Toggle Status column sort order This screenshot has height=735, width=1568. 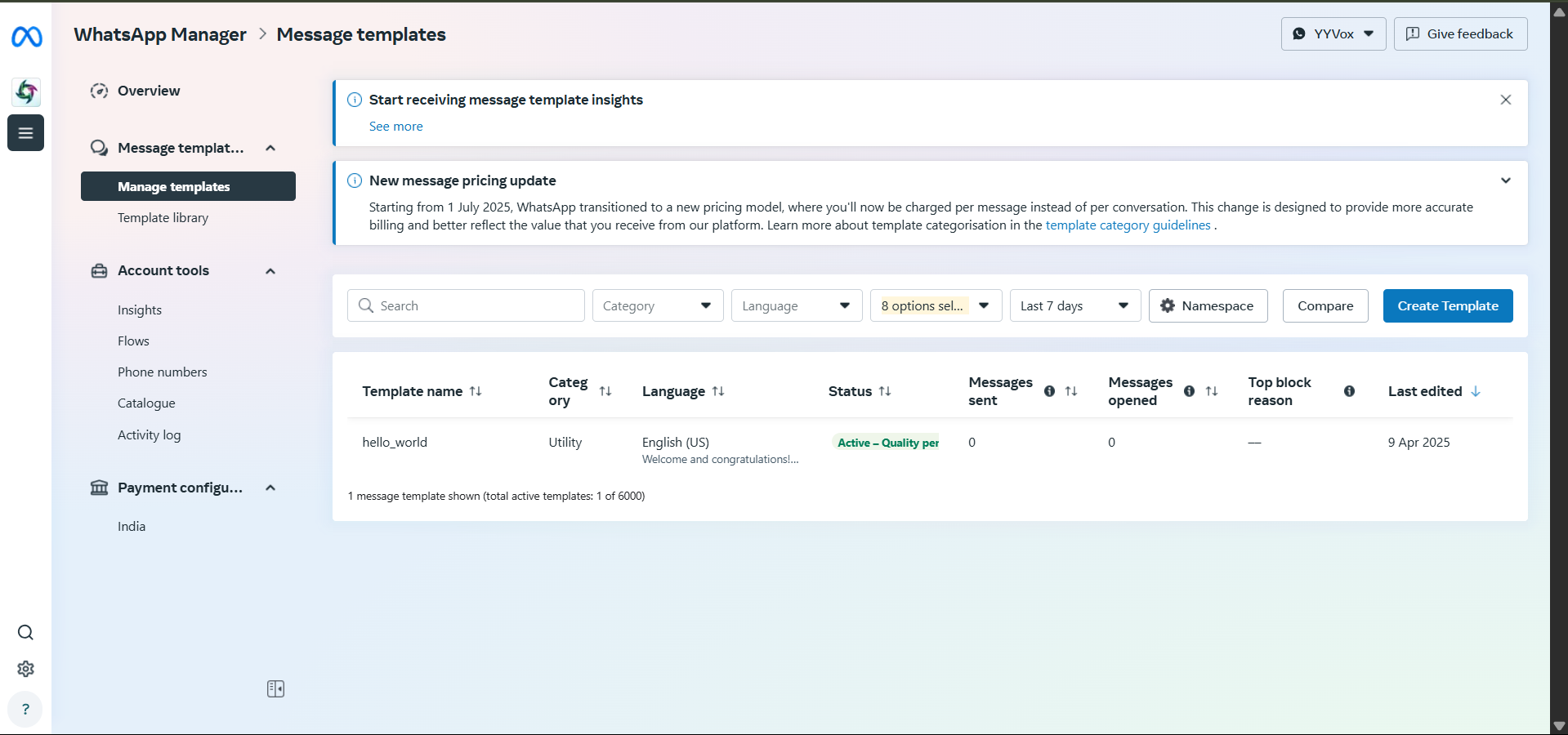885,391
